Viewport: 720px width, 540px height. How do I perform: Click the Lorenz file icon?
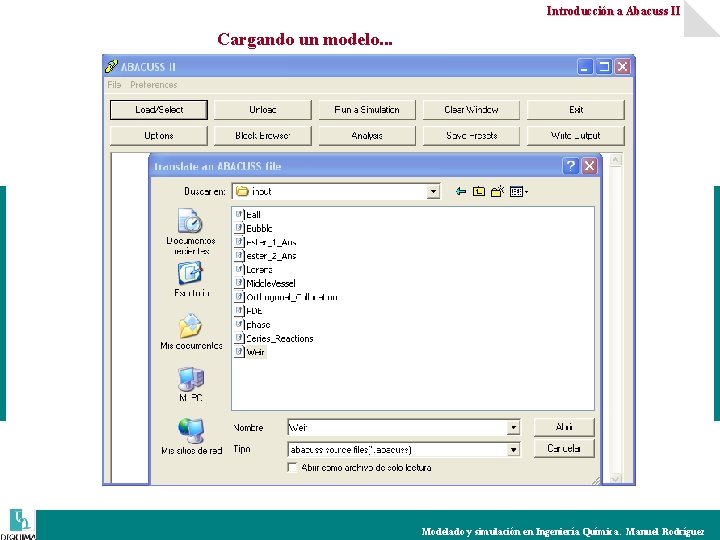[239, 269]
